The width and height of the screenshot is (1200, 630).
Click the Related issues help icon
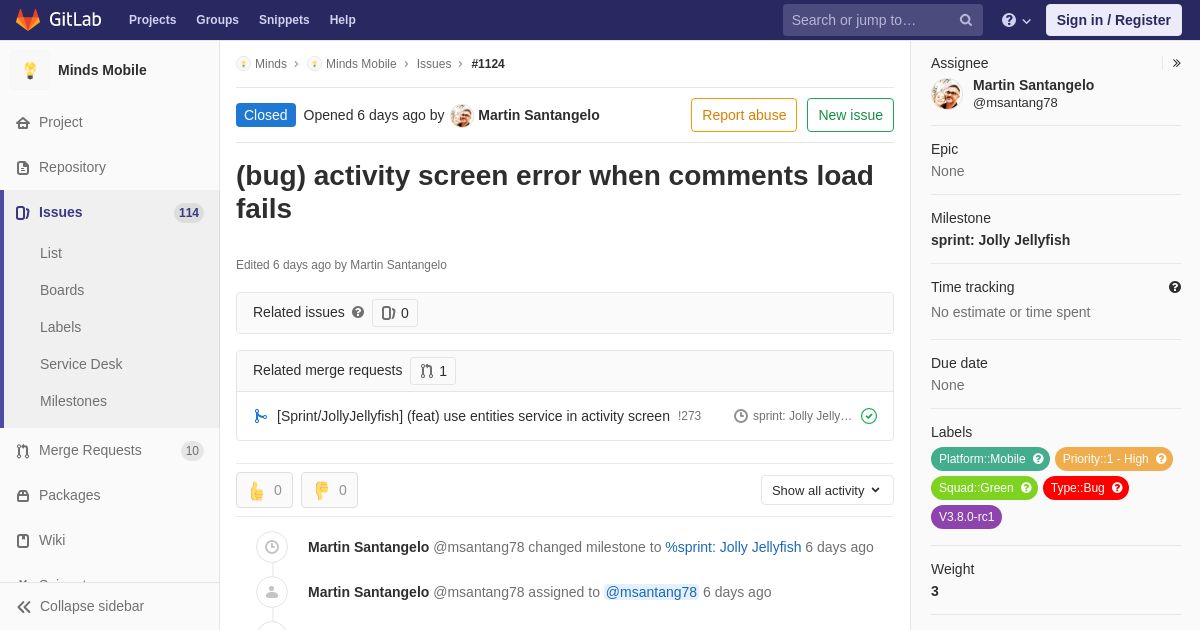point(358,312)
